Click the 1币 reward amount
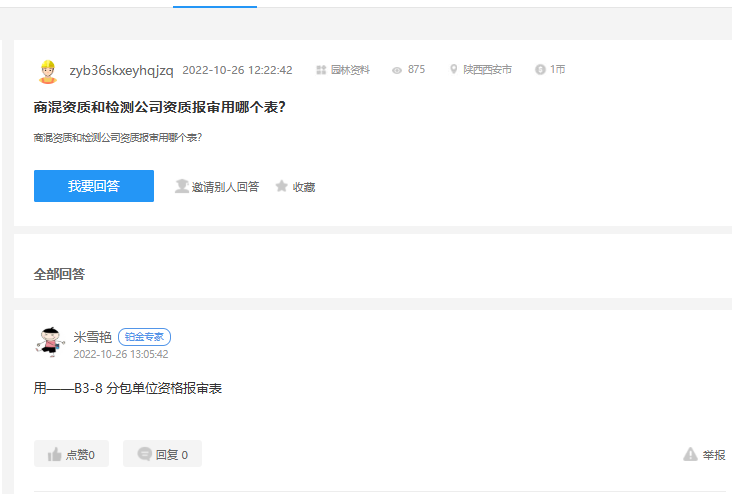Viewport: 732px width, 494px height. (557, 70)
